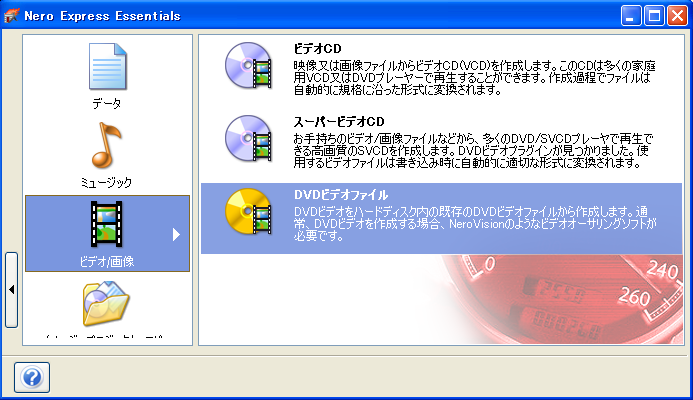This screenshot has height=400, width=693.
Task: Switch to the ミュージック category label
Action: pyautogui.click(x=107, y=183)
